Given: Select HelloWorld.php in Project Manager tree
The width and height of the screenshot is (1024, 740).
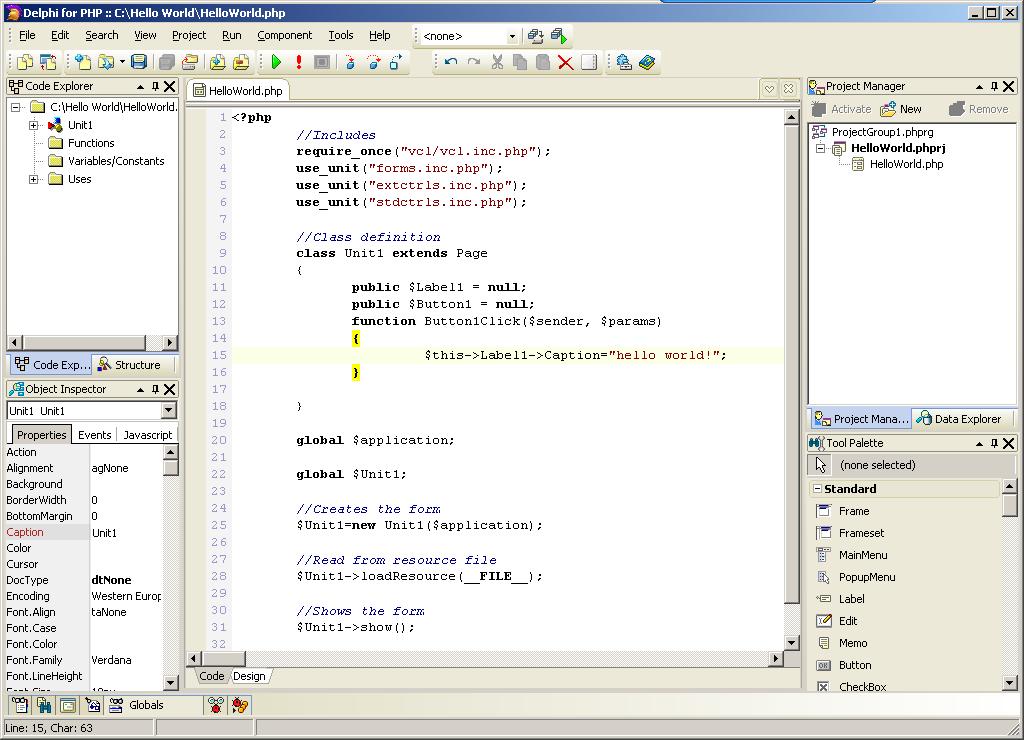Looking at the screenshot, I should [906, 165].
